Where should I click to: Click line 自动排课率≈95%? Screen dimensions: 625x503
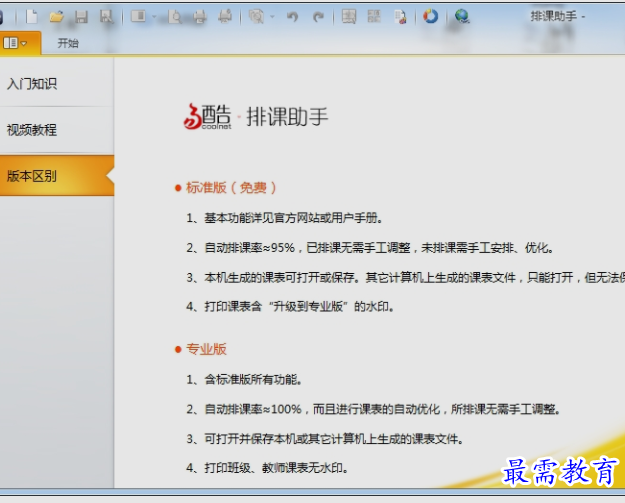[370, 248]
